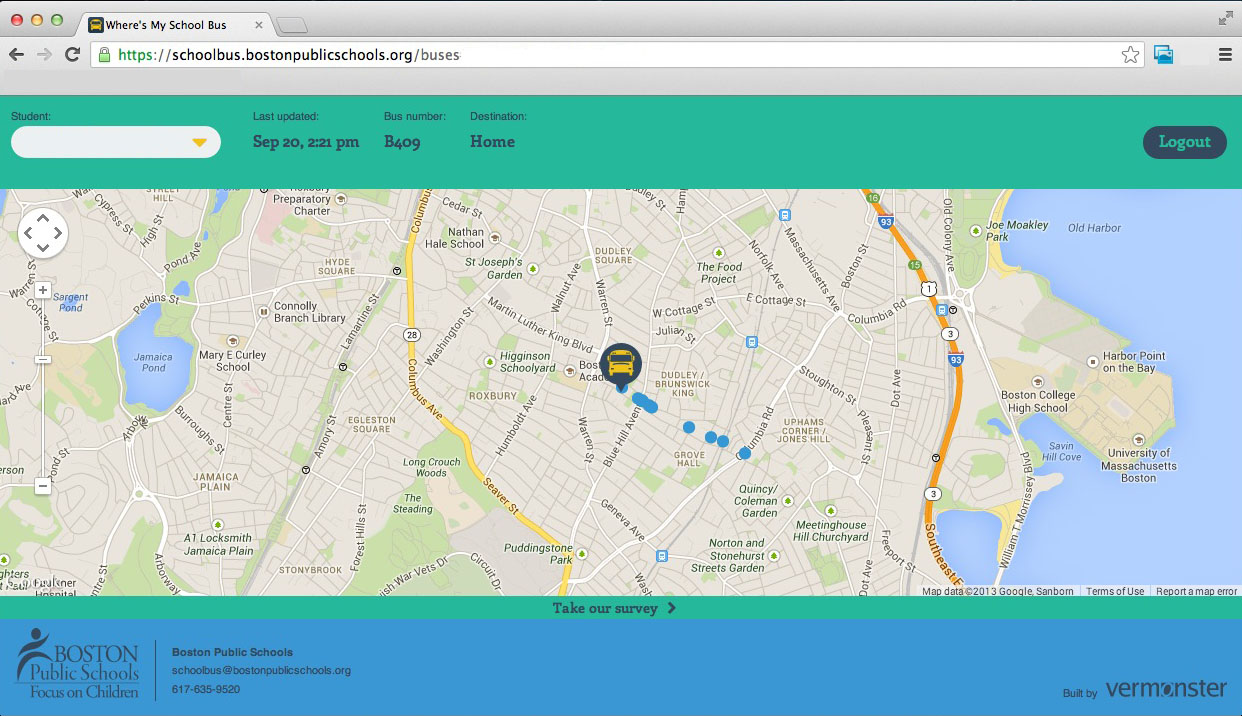Screen dimensions: 1242x716
Task: Open the map Terms of Use link
Action: coord(1115,592)
